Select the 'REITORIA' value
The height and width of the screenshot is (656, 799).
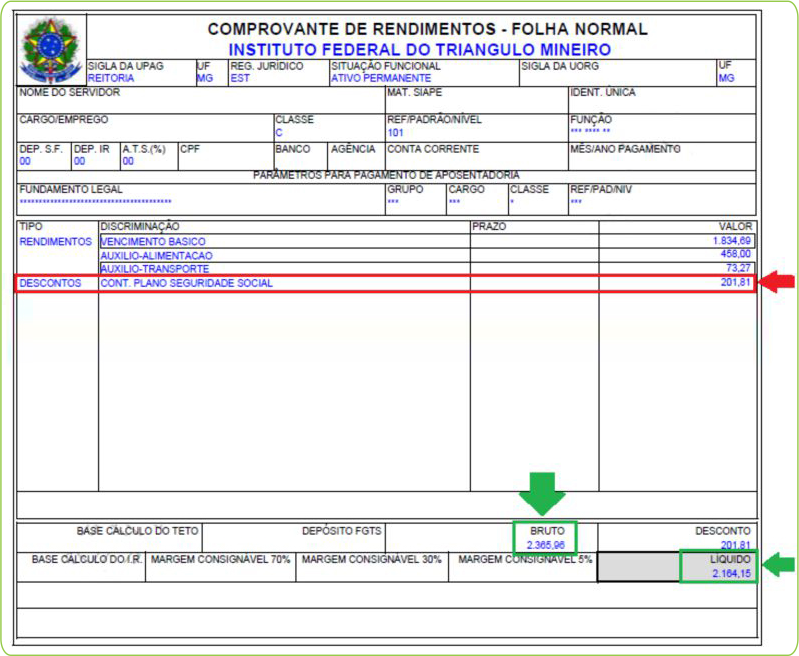coord(111,78)
